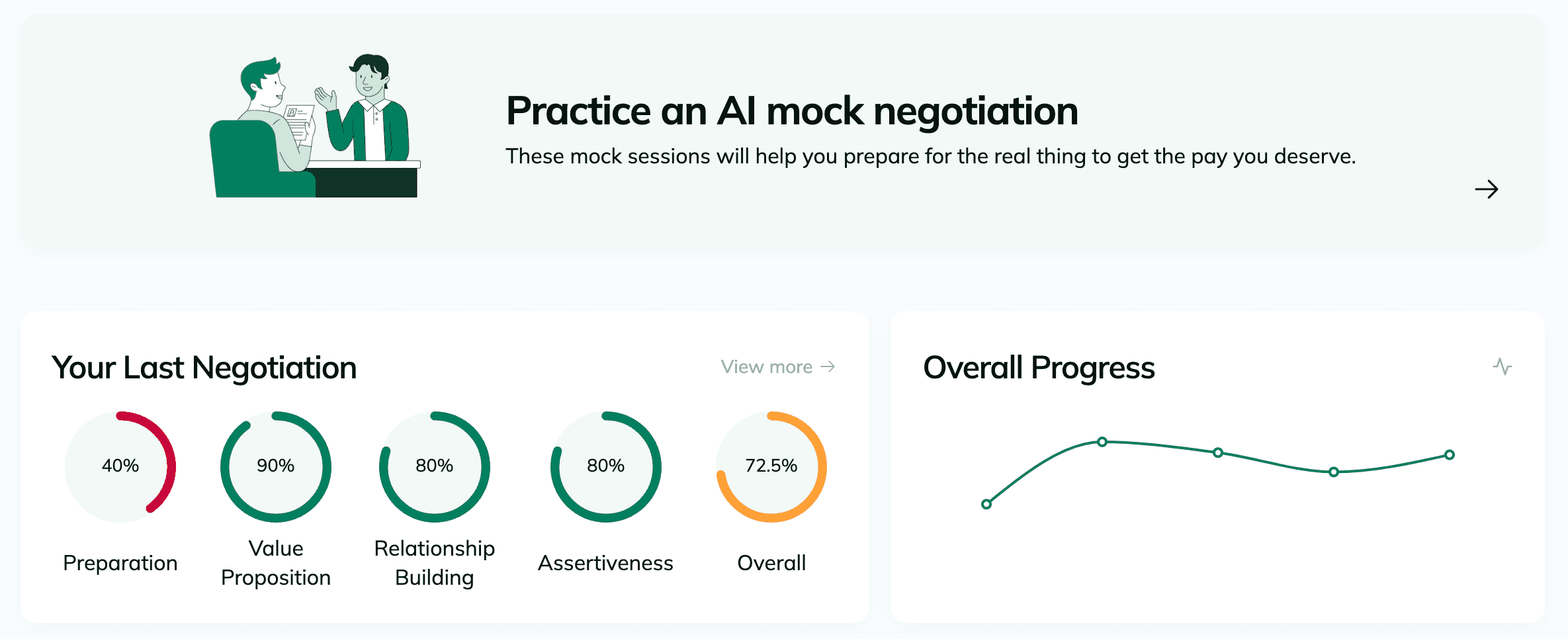This screenshot has height=639, width=1568.
Task: Click the Assertiveness label
Action: [605, 563]
